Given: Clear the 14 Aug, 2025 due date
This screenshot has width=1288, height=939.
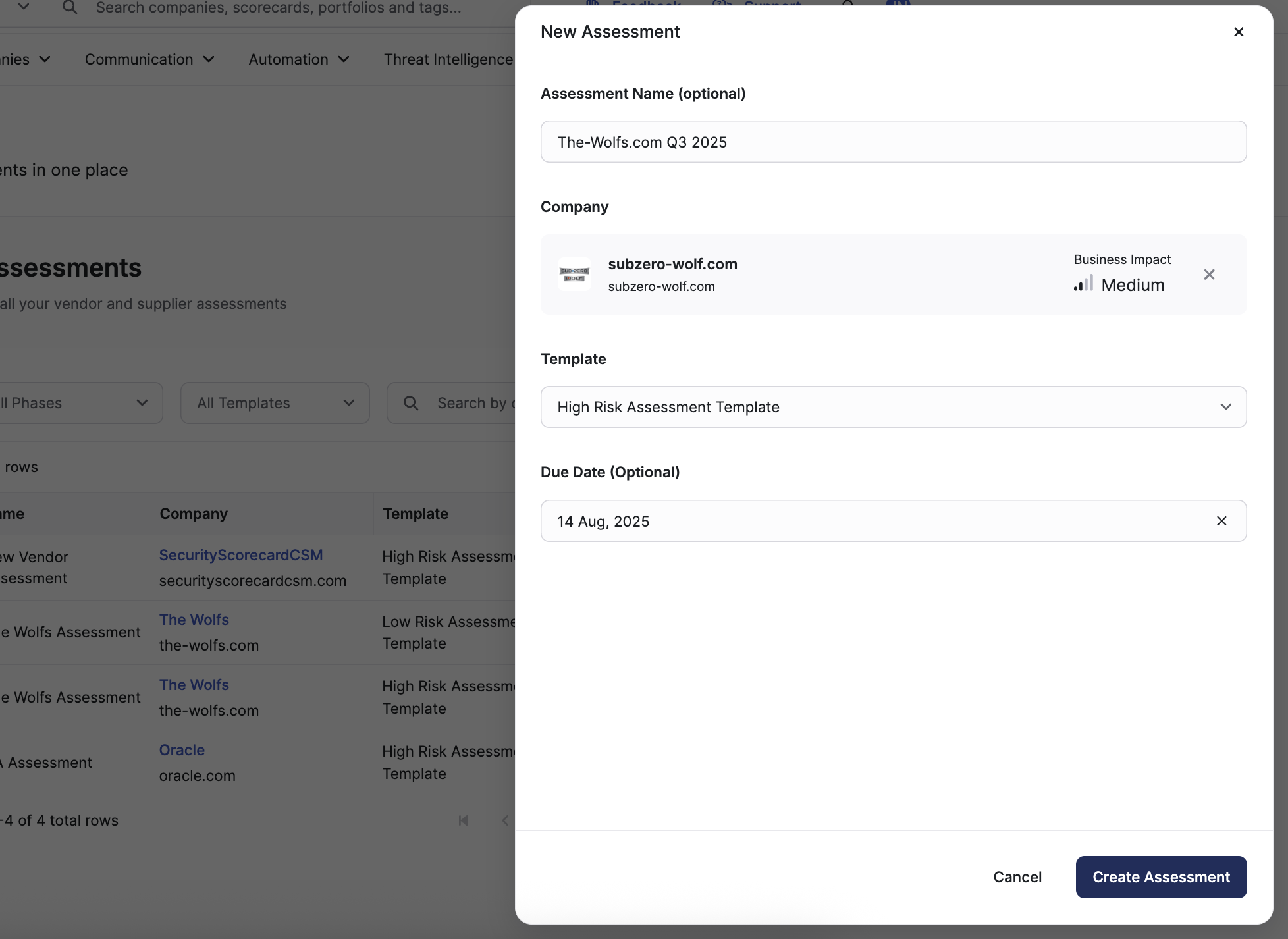Looking at the screenshot, I should [x=1221, y=521].
